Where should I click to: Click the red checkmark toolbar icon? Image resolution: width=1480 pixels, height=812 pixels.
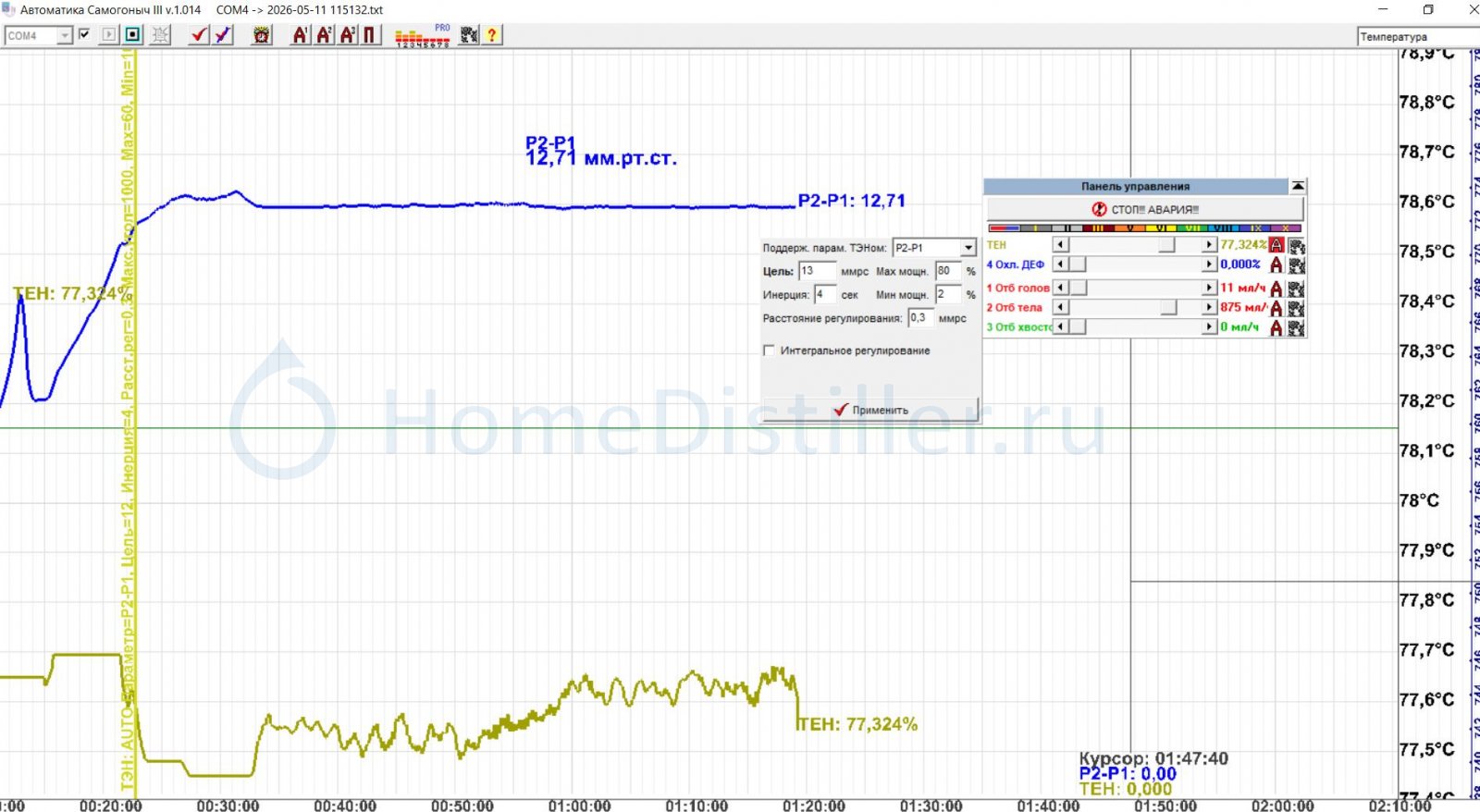[x=199, y=35]
